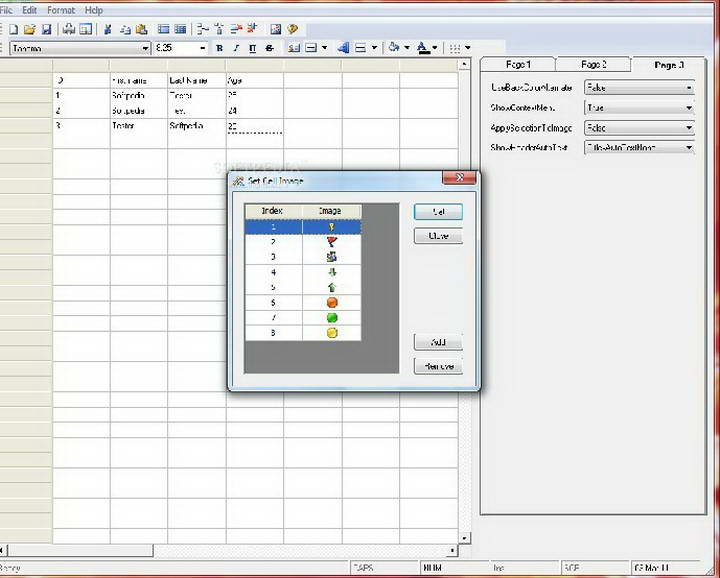Toggle Italic formatting
720x578 pixels.
(x=236, y=48)
